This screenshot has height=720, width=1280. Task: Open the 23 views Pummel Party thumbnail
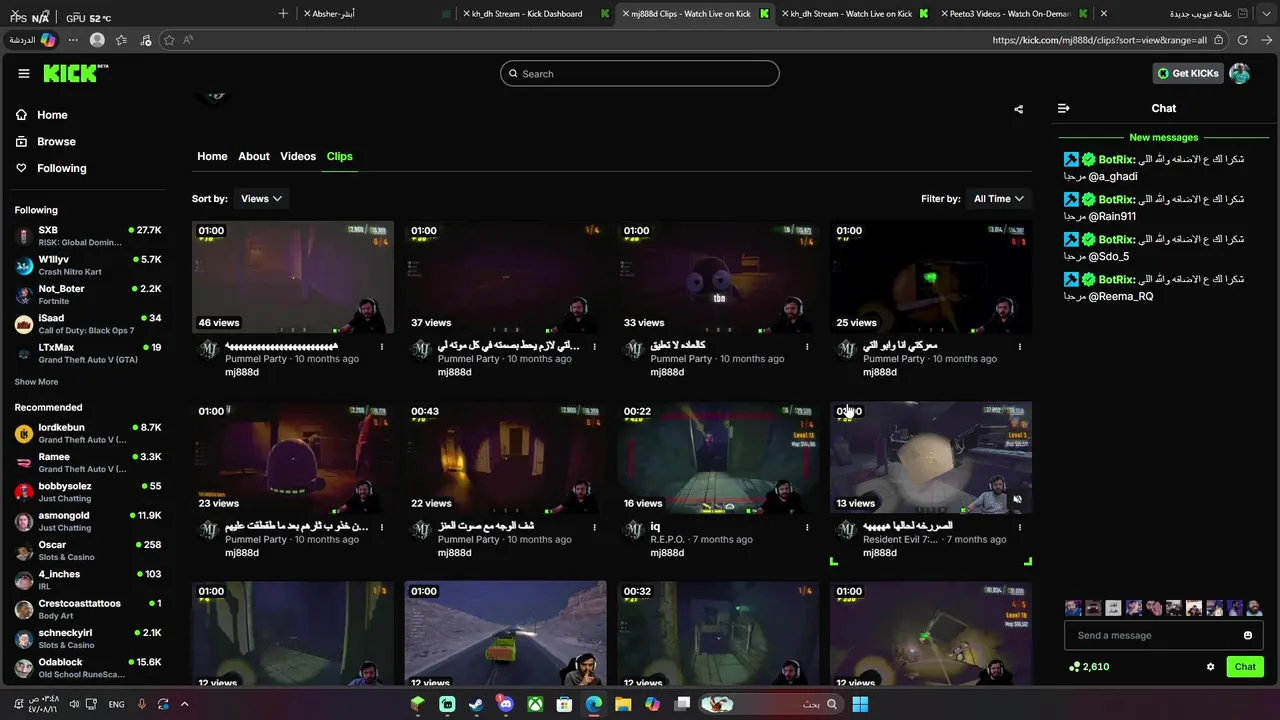pyautogui.click(x=293, y=457)
